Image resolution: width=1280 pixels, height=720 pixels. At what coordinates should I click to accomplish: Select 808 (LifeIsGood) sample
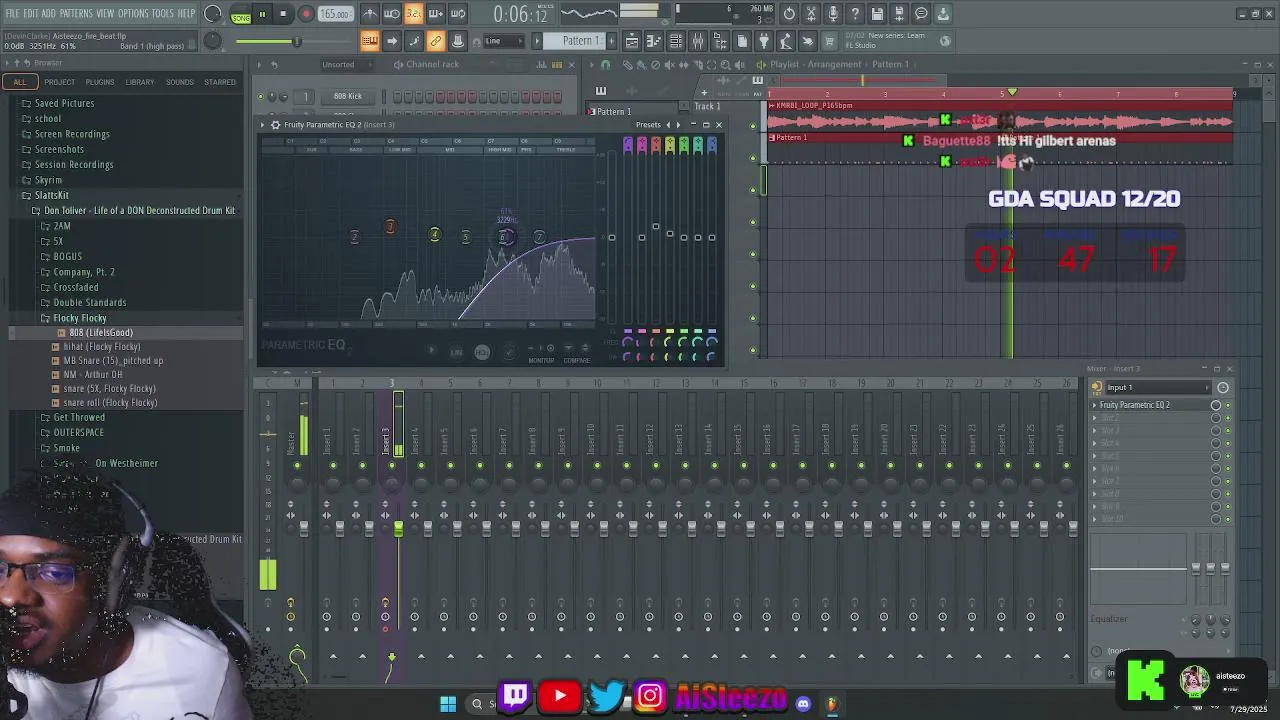[x=101, y=332]
